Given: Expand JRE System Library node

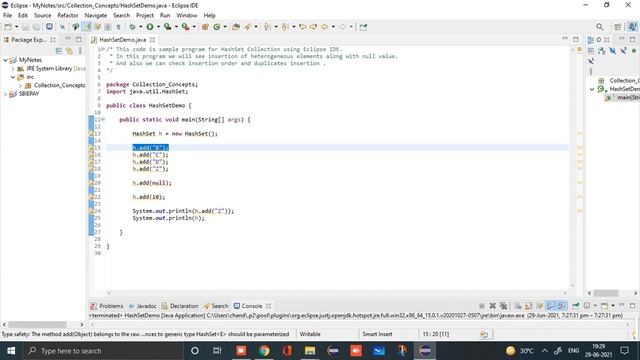Looking at the screenshot, I should click(x=13, y=69).
